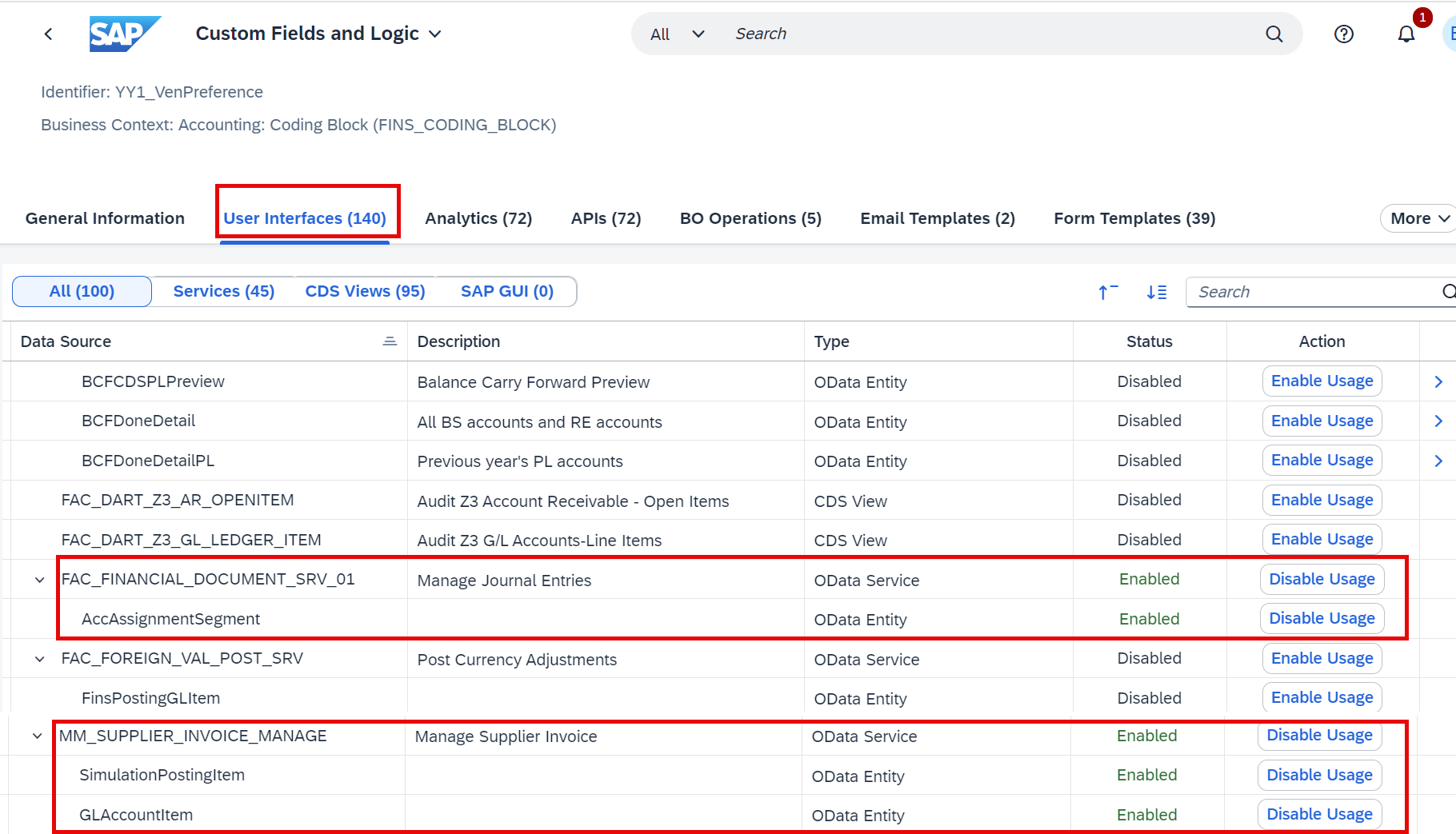
Task: Click the collapse all rows icon
Action: [1108, 292]
